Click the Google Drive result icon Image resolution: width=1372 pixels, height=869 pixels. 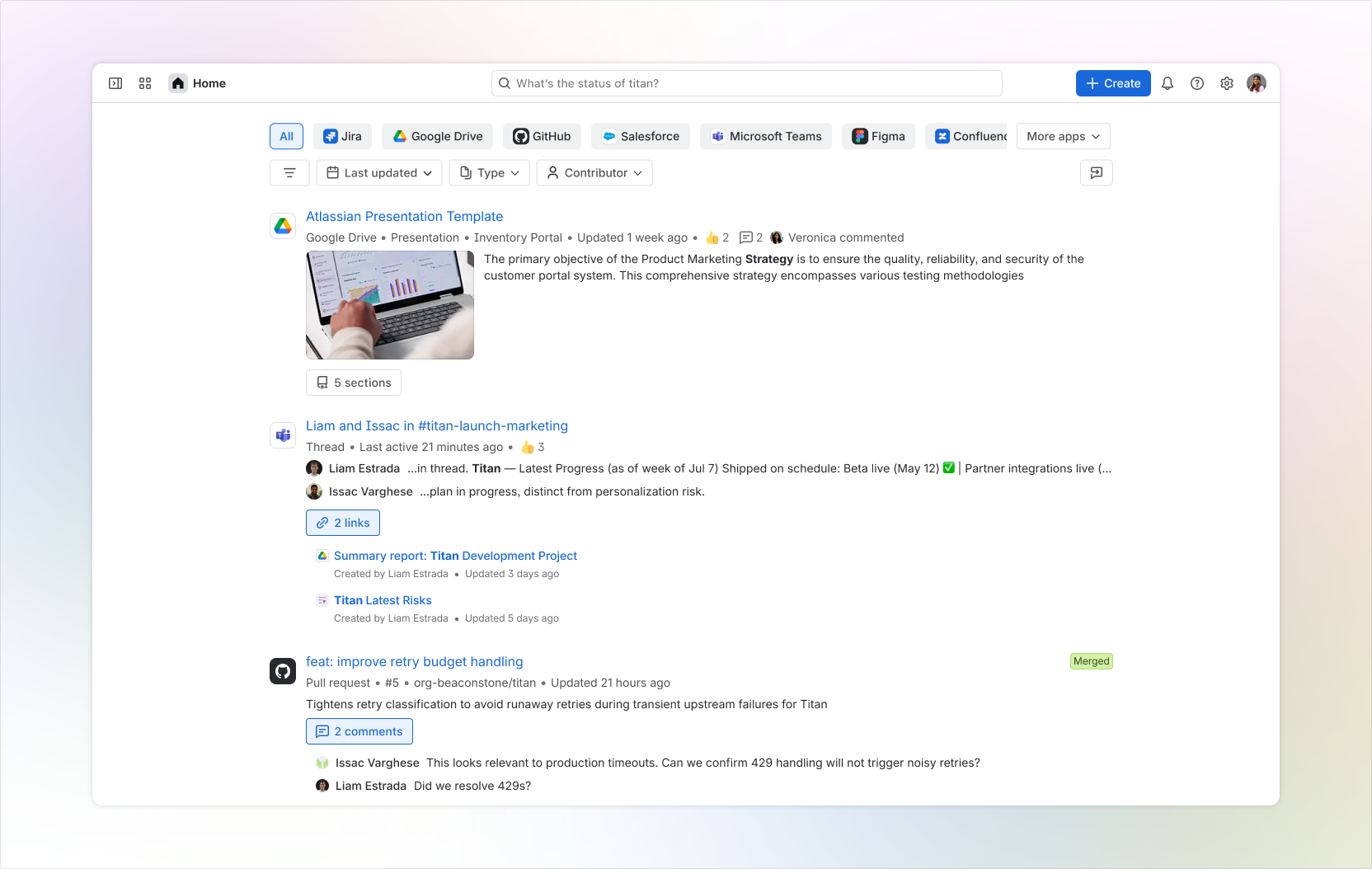283,226
